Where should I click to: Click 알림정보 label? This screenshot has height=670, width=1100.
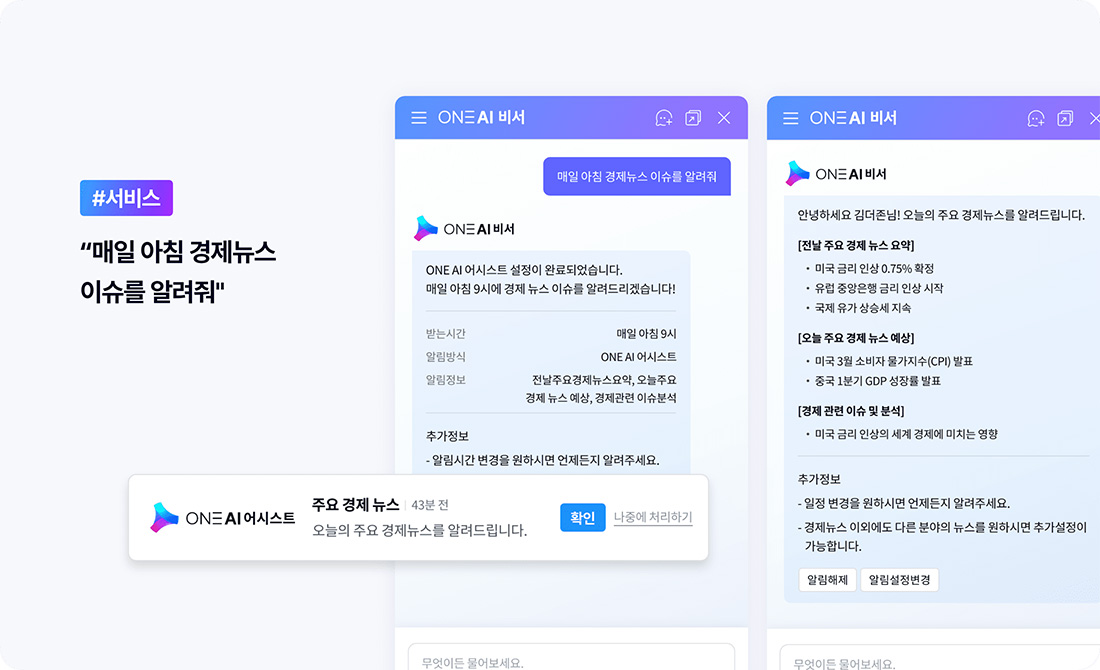tap(445, 380)
